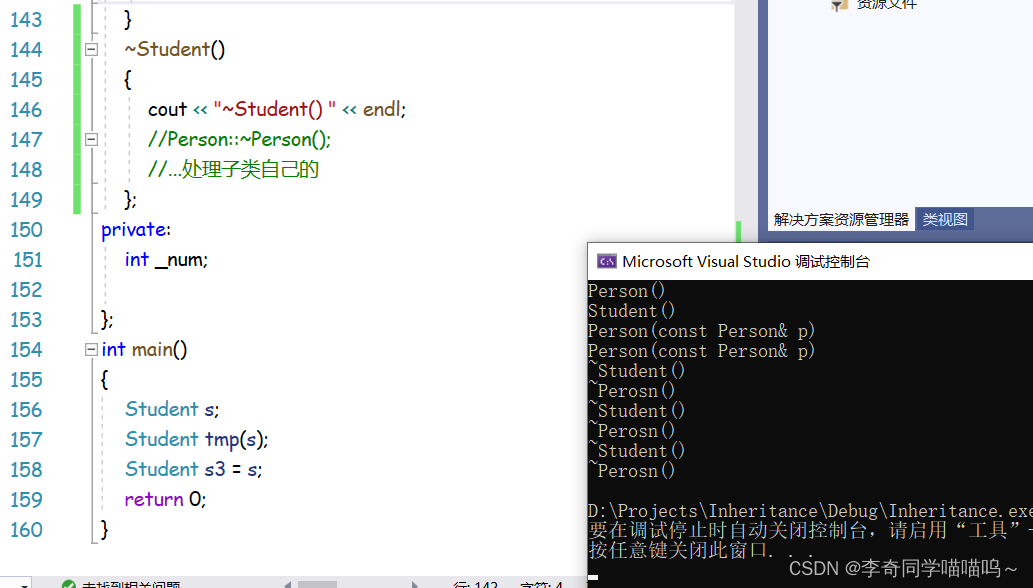Collapse the comment block at line 147
This screenshot has width=1033, height=588.
[92, 140]
